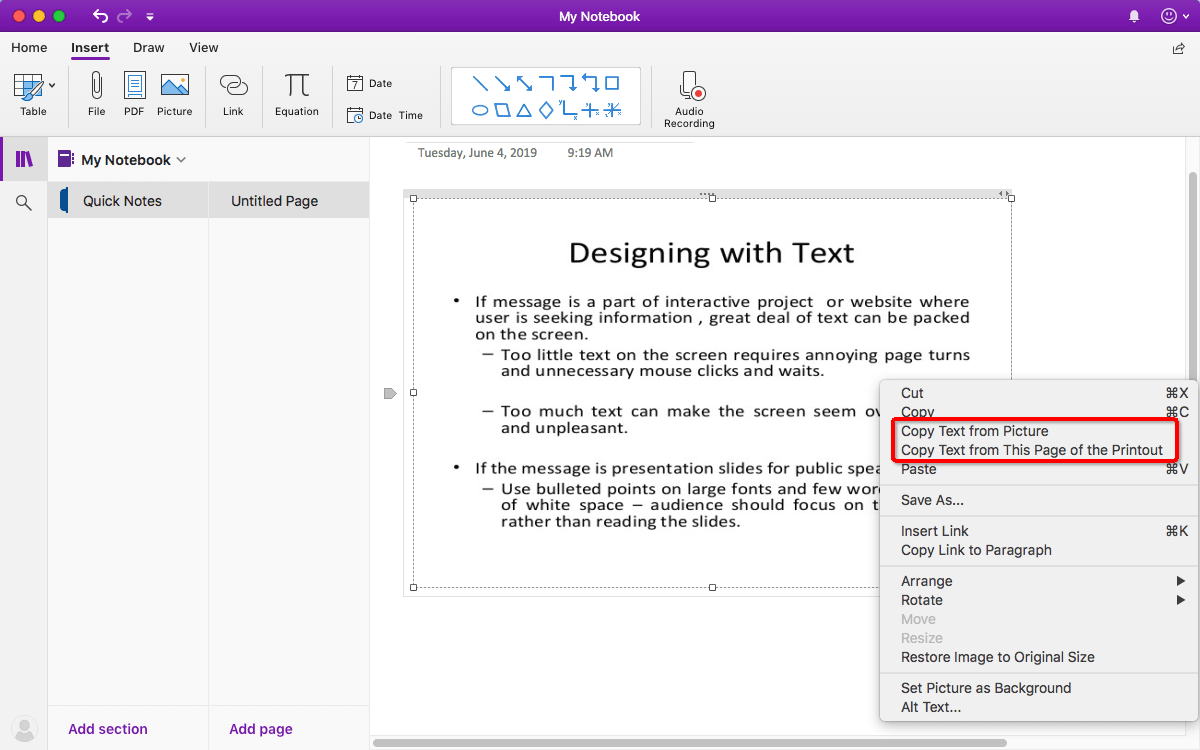This screenshot has width=1200, height=750.
Task: Click Add page
Action: [261, 729]
